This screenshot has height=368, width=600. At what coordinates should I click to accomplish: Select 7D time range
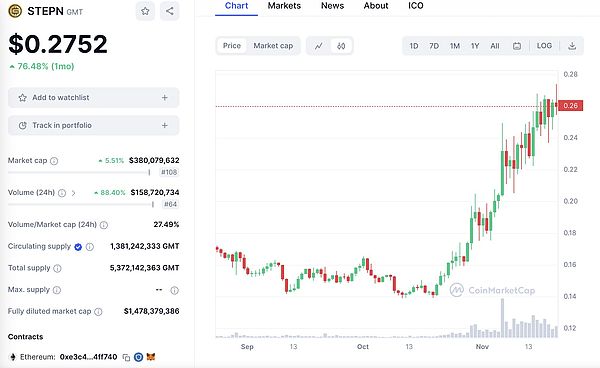point(434,46)
